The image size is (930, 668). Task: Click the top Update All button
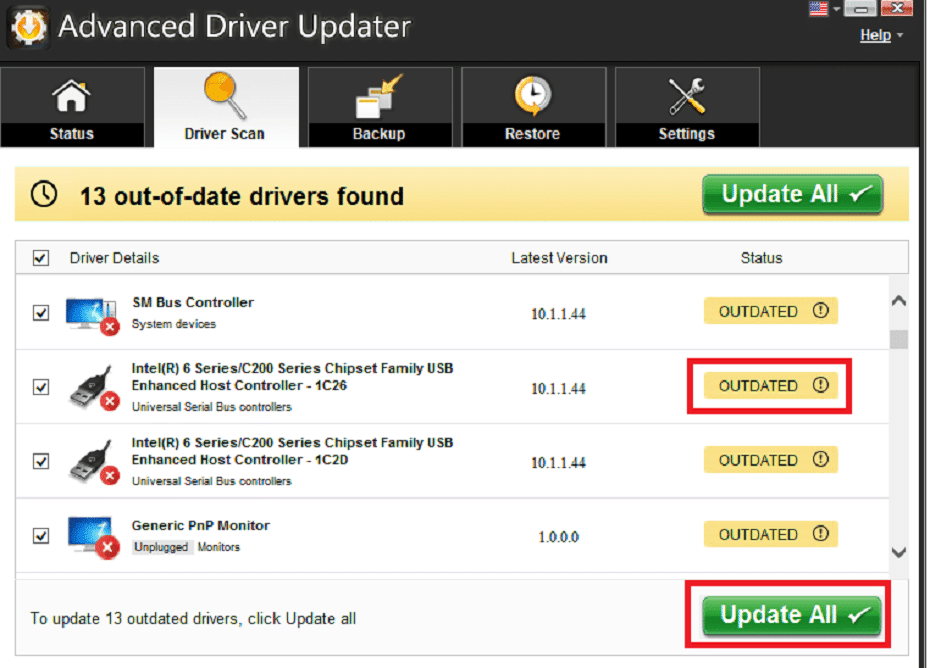click(792, 195)
